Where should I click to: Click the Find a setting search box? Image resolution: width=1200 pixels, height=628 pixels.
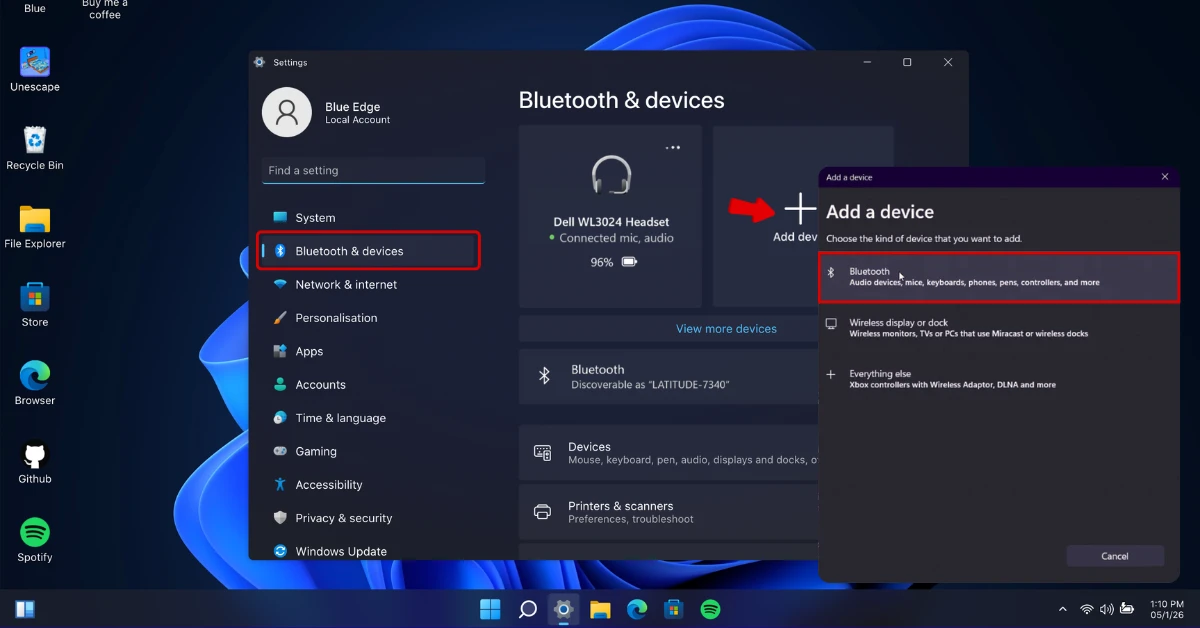[373, 170]
